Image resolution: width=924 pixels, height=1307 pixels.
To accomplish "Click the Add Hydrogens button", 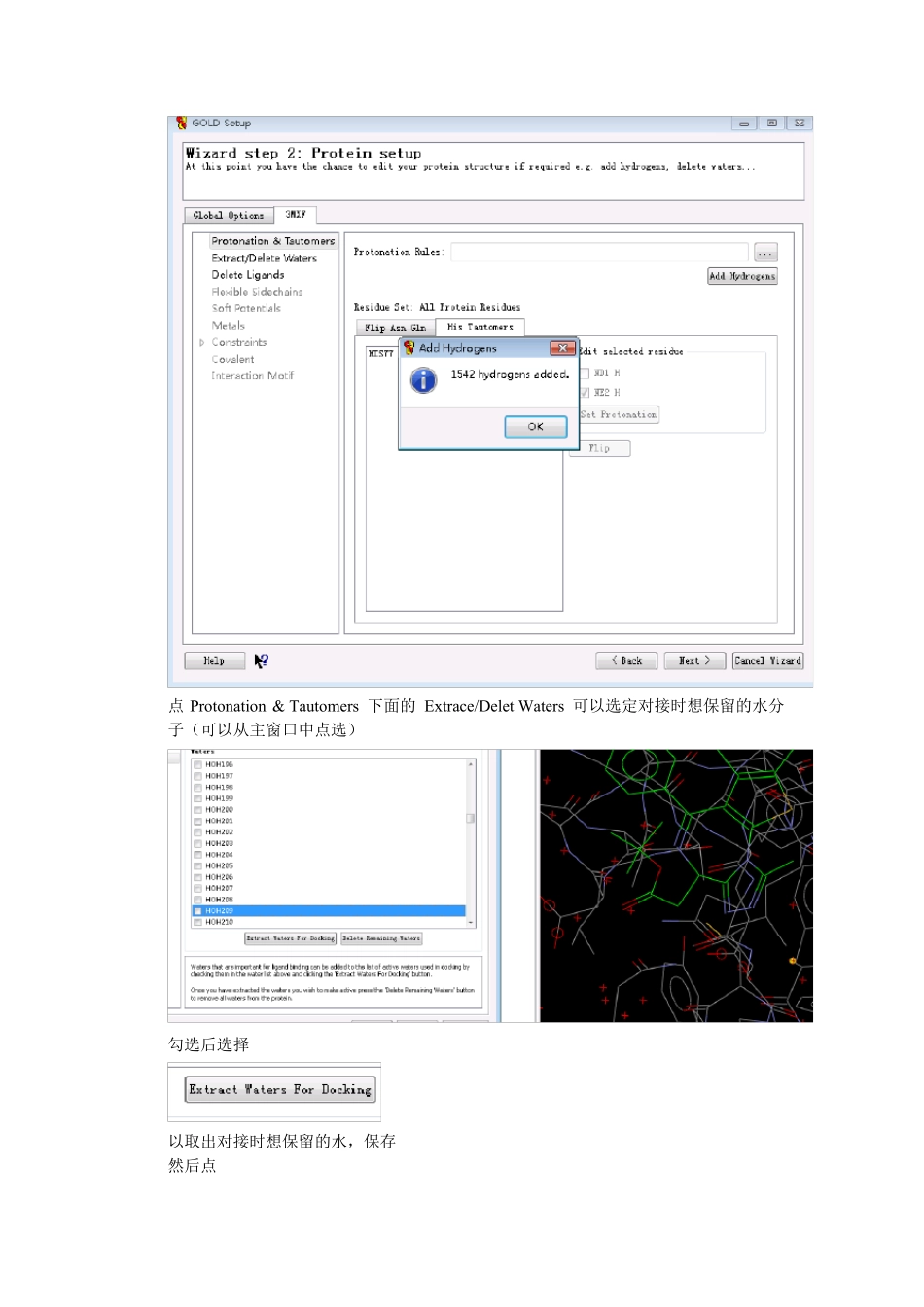I will 743,277.
